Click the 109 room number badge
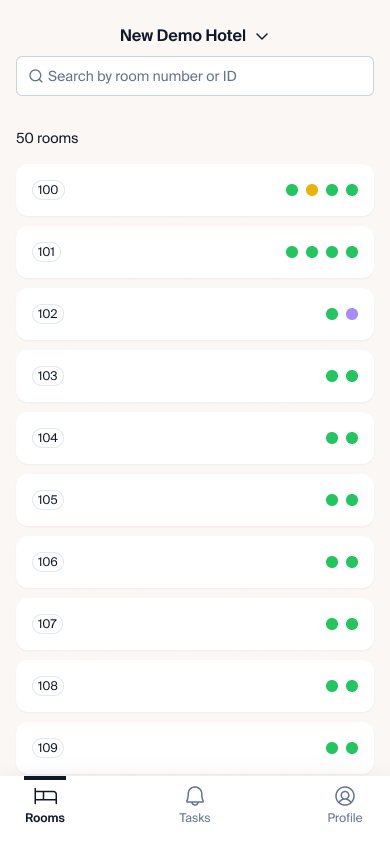 click(48, 748)
